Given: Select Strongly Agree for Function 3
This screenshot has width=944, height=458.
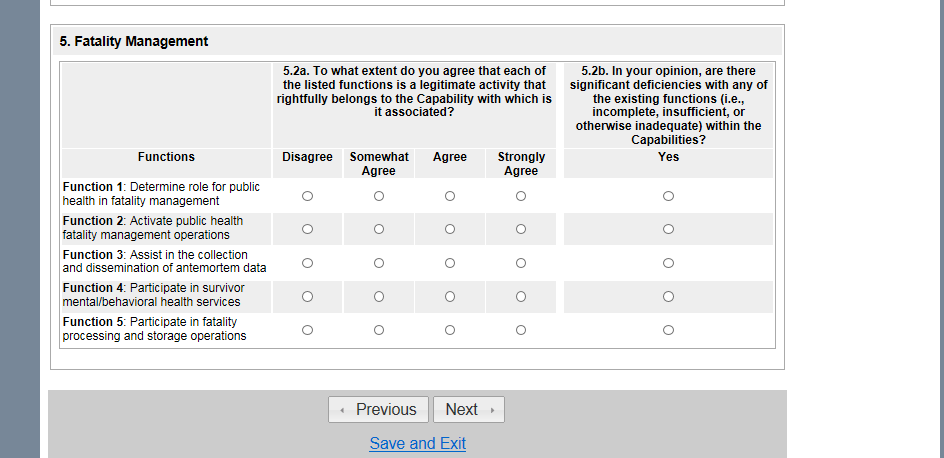Looking at the screenshot, I should [521, 263].
